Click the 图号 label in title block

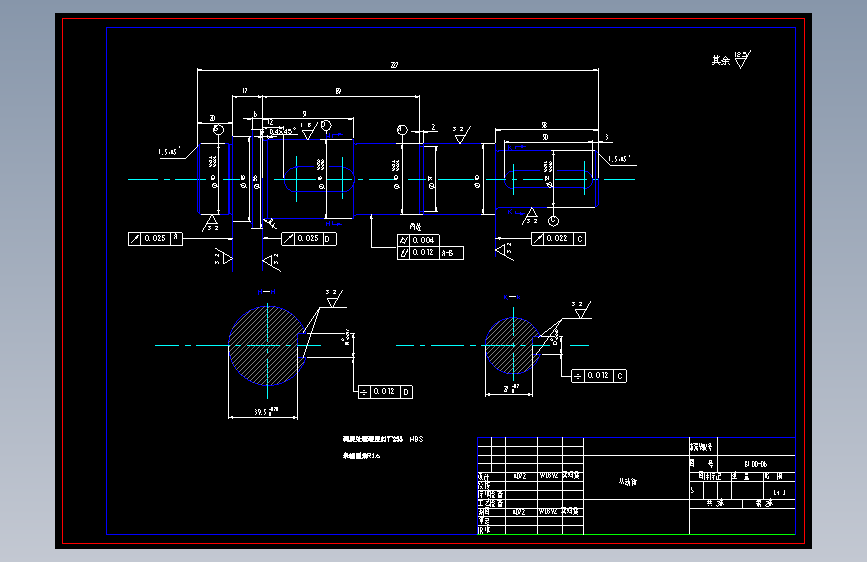pyautogui.click(x=702, y=464)
